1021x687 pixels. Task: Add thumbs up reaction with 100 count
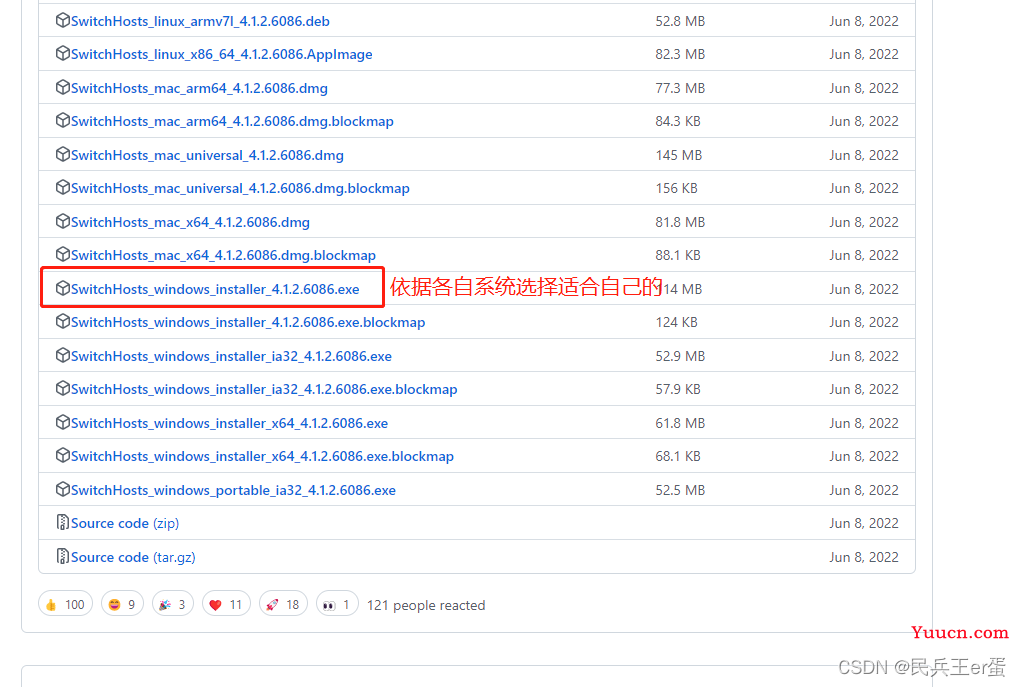pos(66,604)
